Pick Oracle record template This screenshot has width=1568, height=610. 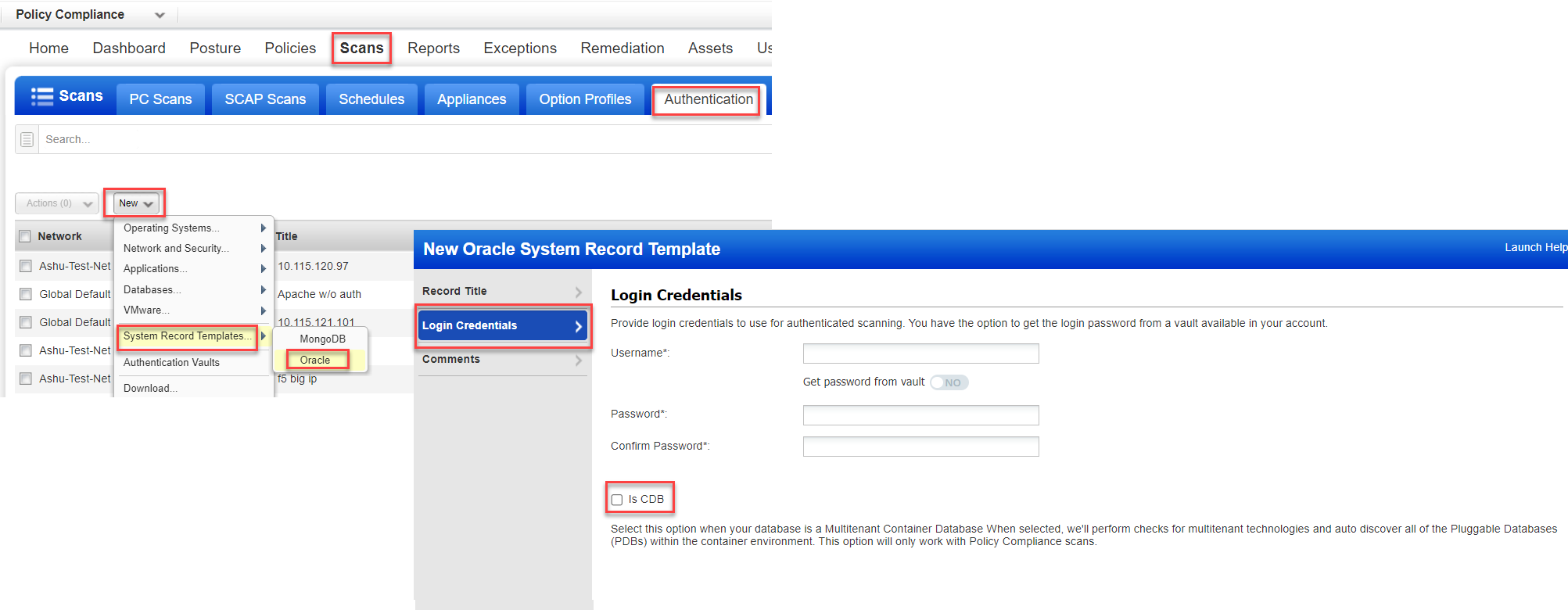tap(315, 360)
